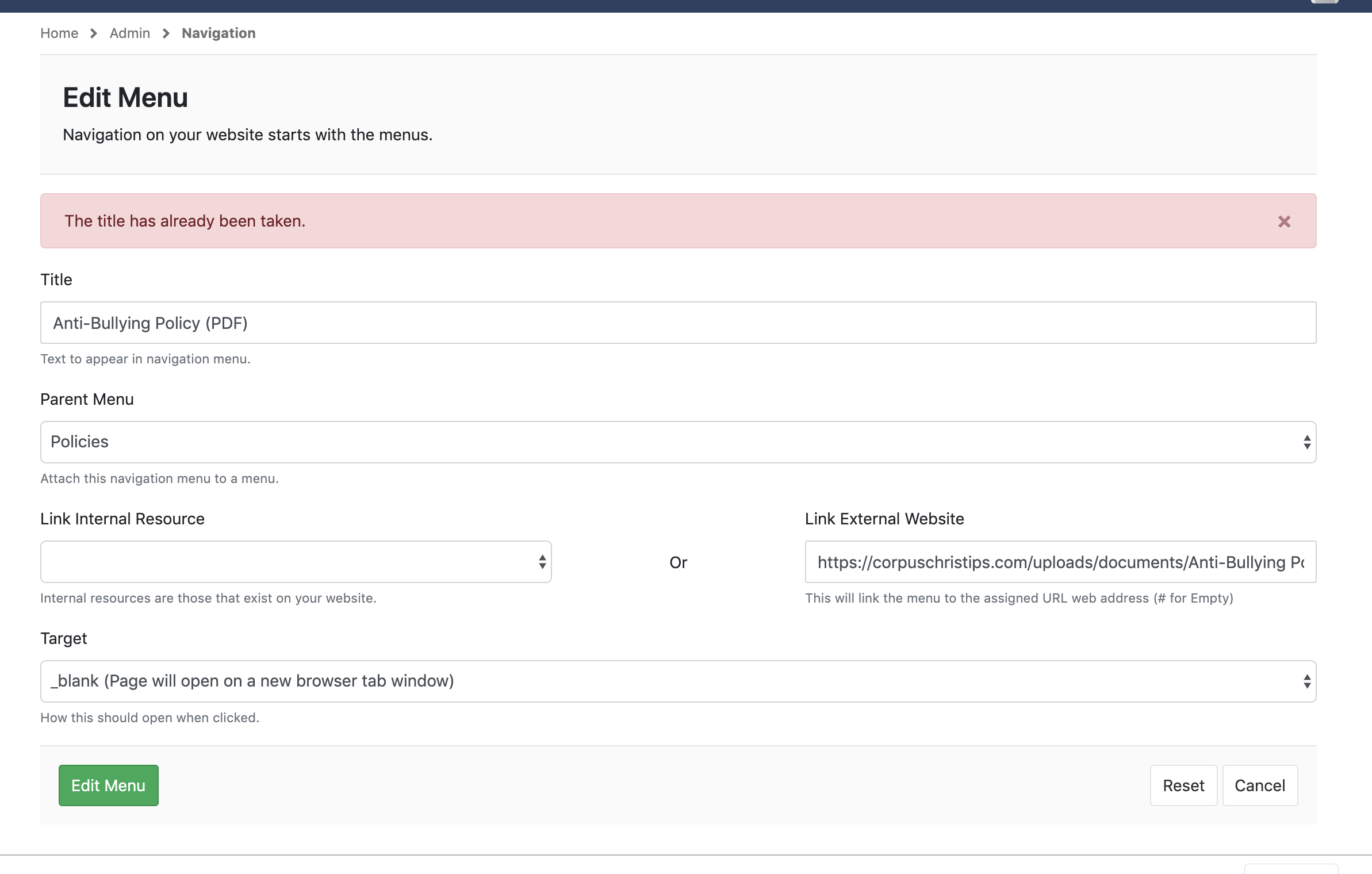Open the Admin breadcrumb link
Screen dimensions: 1372x874
point(130,33)
